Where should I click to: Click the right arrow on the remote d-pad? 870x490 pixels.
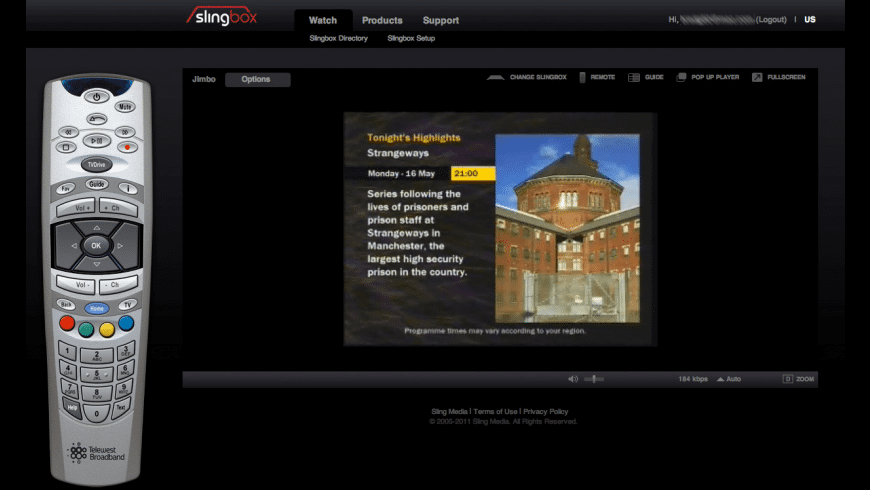pos(120,245)
